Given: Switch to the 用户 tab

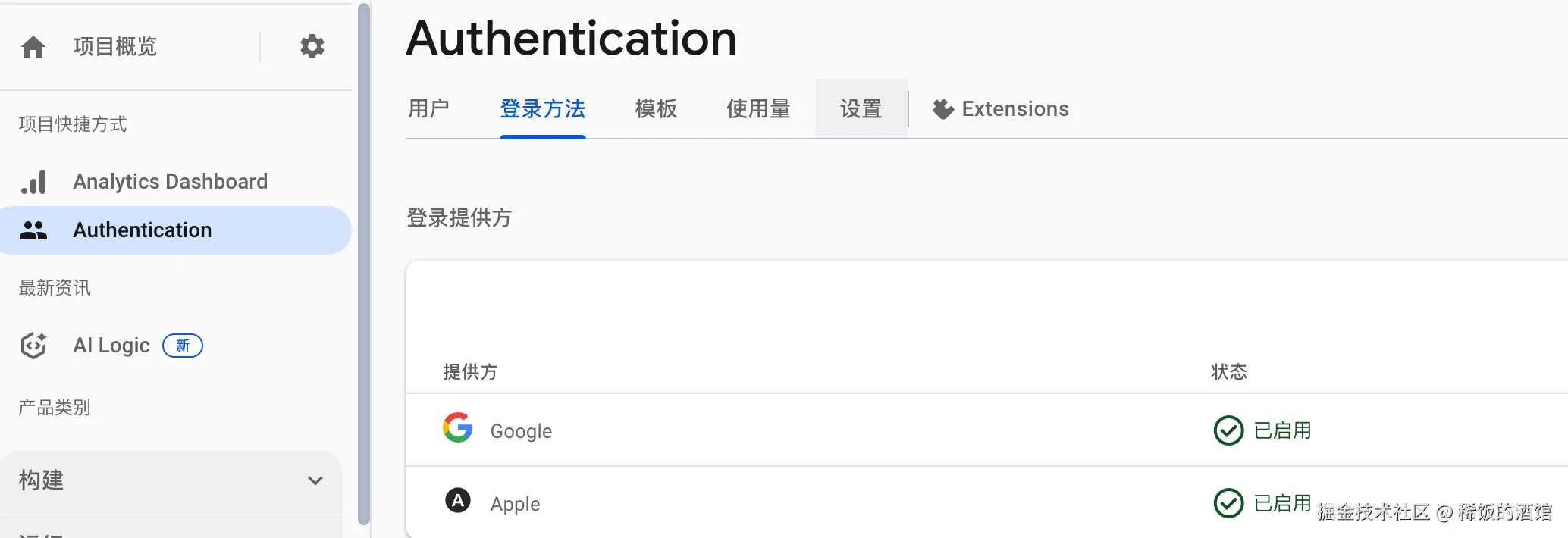Looking at the screenshot, I should [428, 109].
